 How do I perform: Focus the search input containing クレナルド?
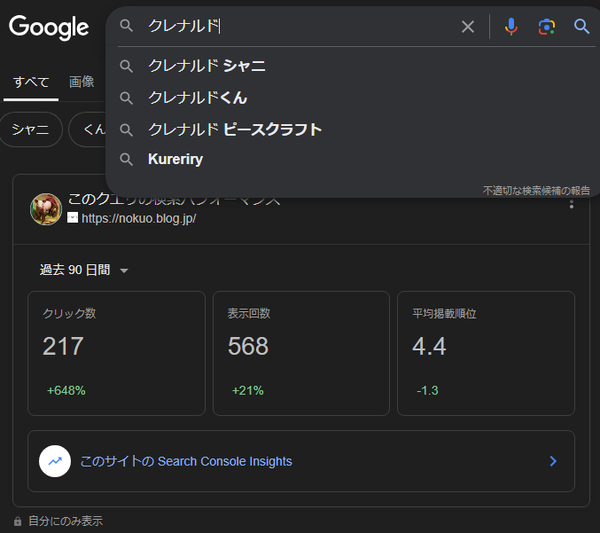(x=298, y=26)
